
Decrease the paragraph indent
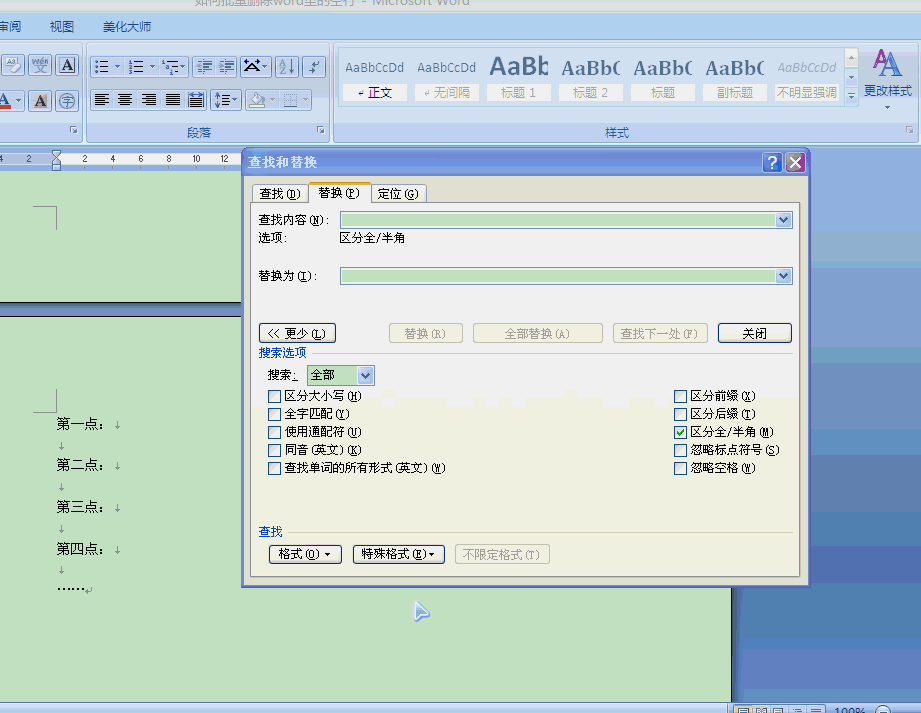204,66
